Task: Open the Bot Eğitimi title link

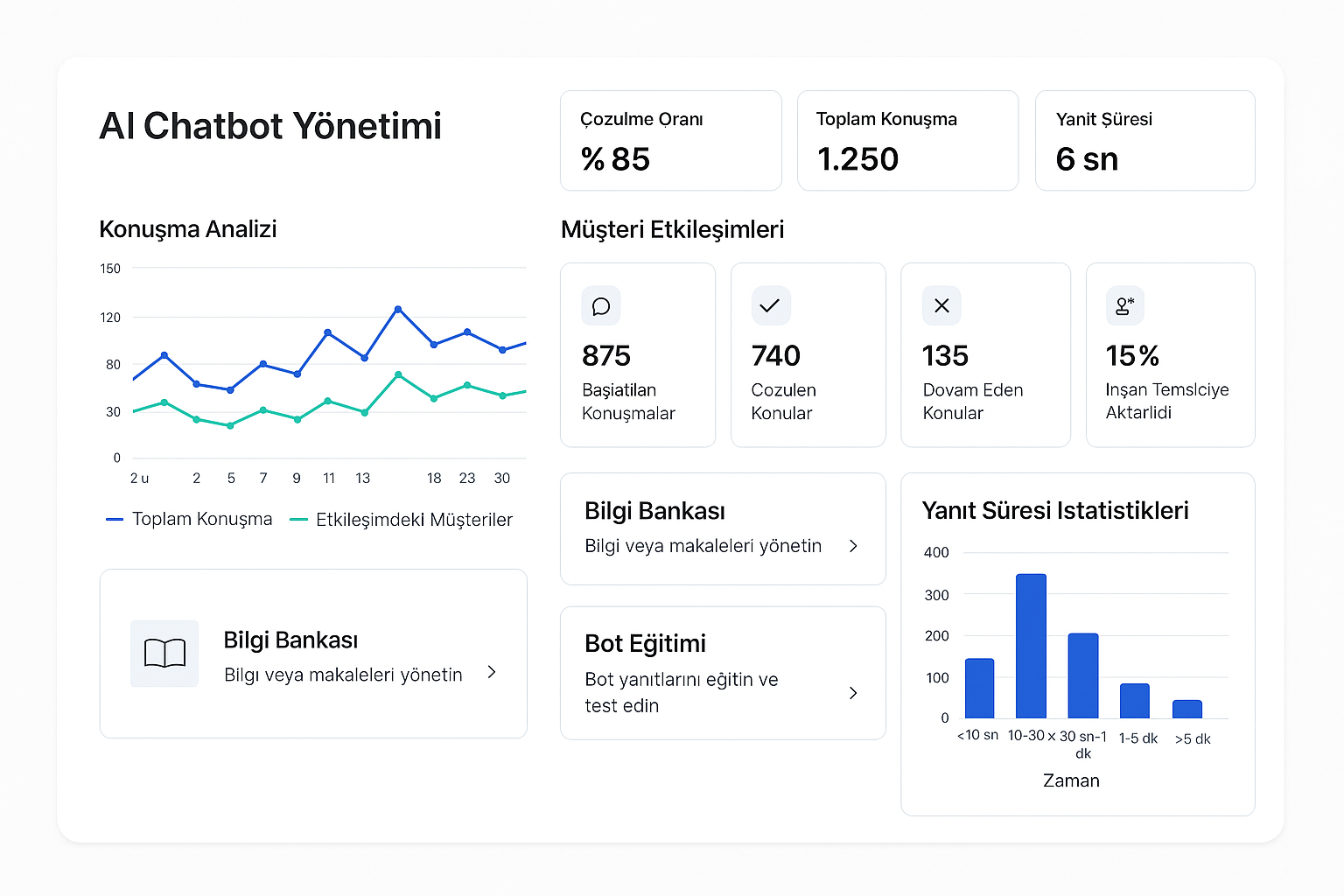Action: click(645, 644)
